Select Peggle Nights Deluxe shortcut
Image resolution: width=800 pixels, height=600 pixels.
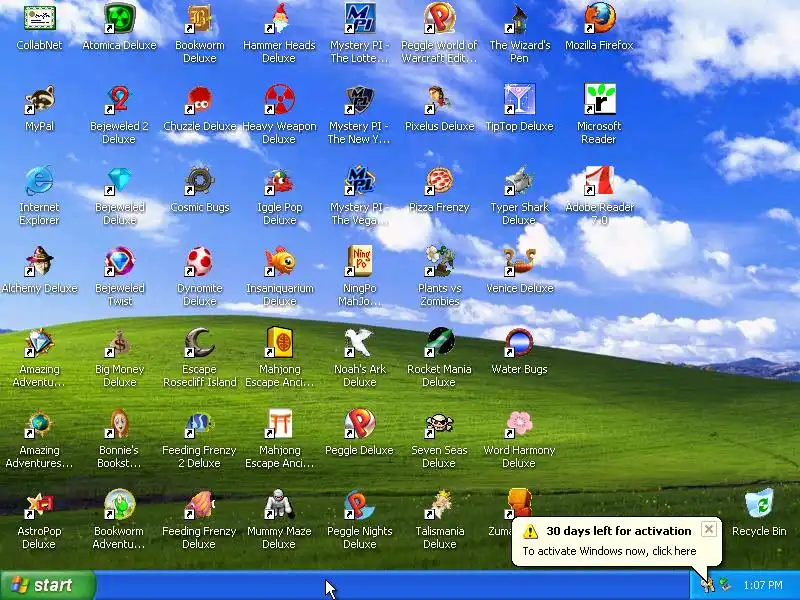click(x=359, y=505)
